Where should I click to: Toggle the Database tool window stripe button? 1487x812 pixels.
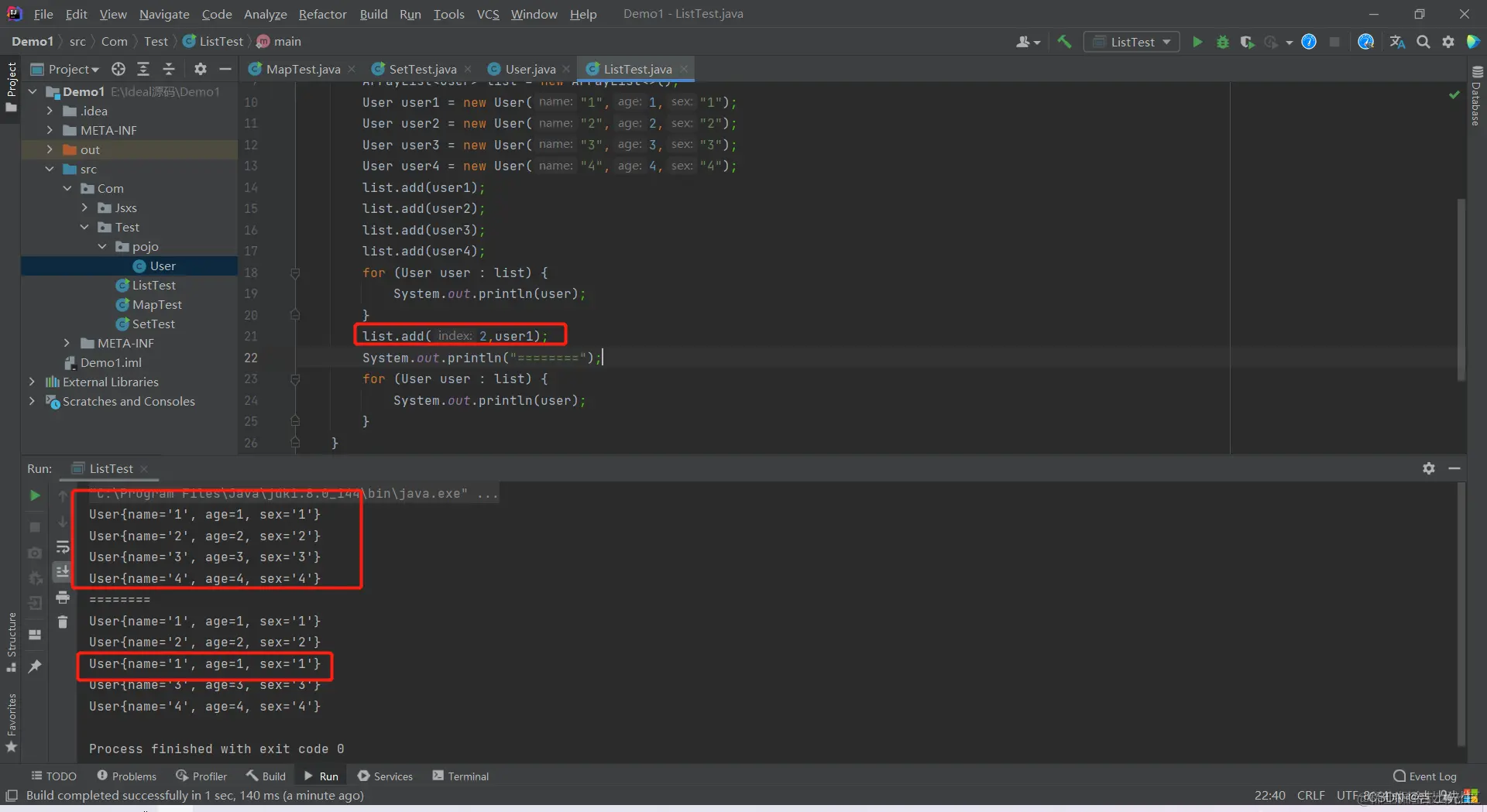[1476, 95]
